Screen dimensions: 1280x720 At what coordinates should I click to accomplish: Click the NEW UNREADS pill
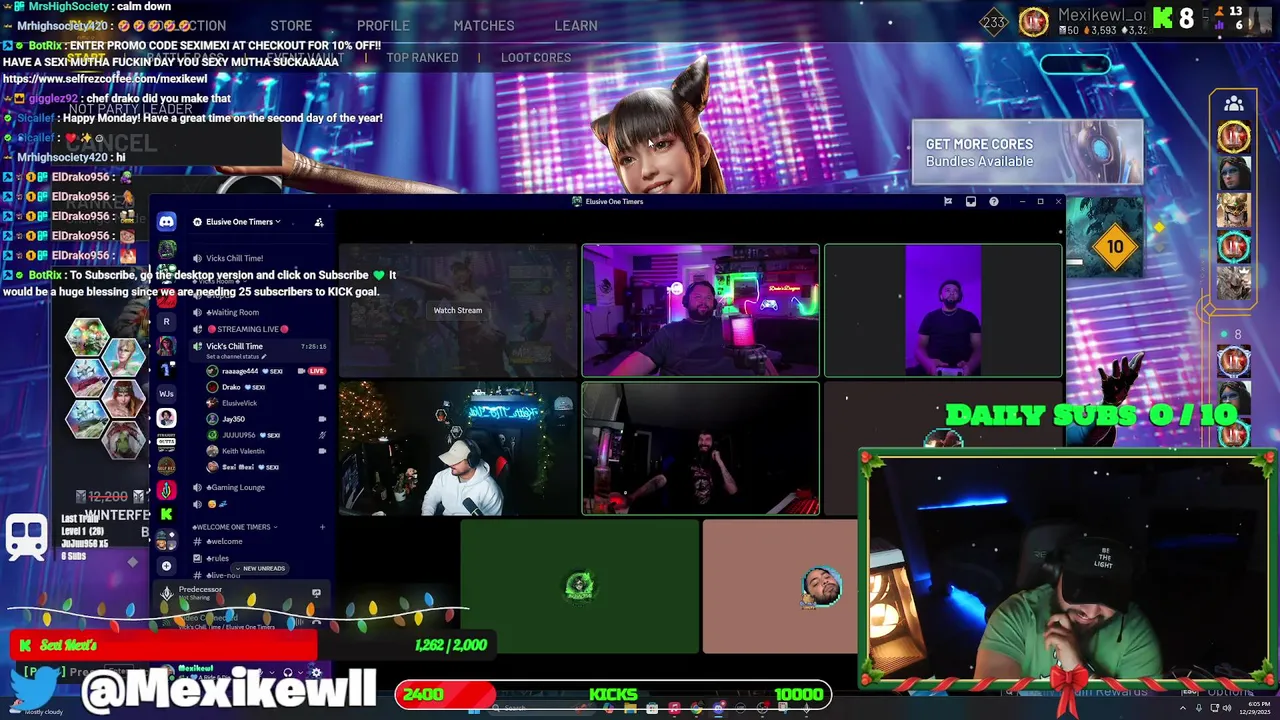pyautogui.click(x=260, y=568)
